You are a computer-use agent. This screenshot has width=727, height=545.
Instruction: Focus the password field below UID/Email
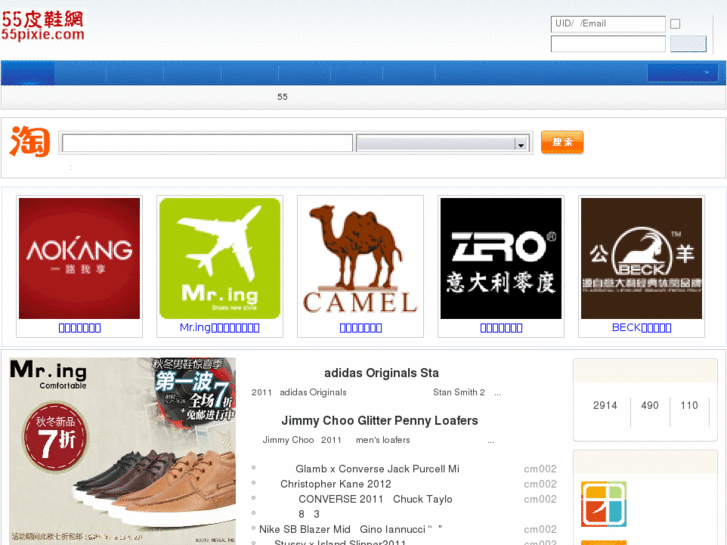pyautogui.click(x=608, y=44)
